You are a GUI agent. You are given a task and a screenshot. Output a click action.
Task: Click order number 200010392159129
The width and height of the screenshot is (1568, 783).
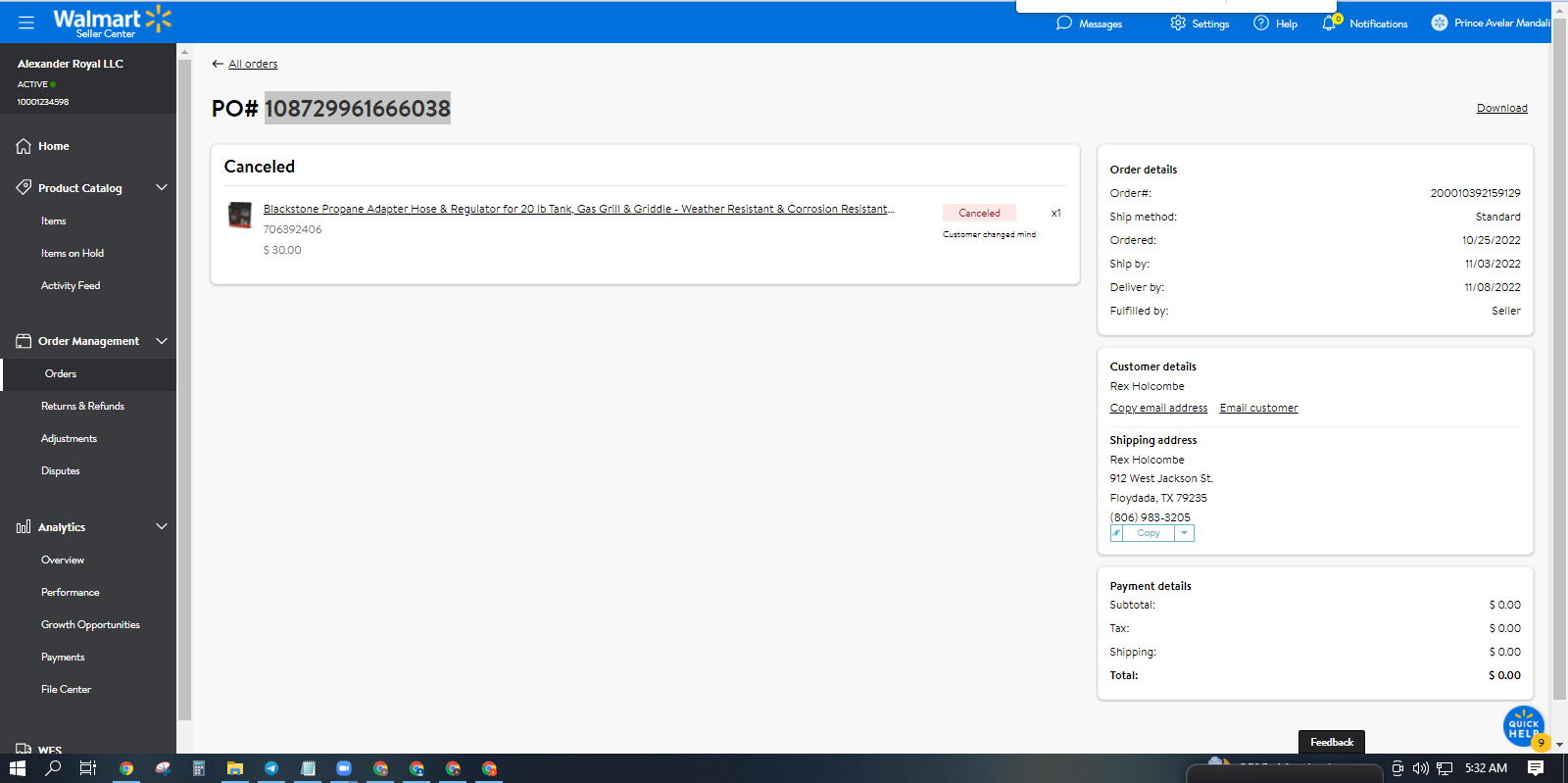[x=1476, y=193]
